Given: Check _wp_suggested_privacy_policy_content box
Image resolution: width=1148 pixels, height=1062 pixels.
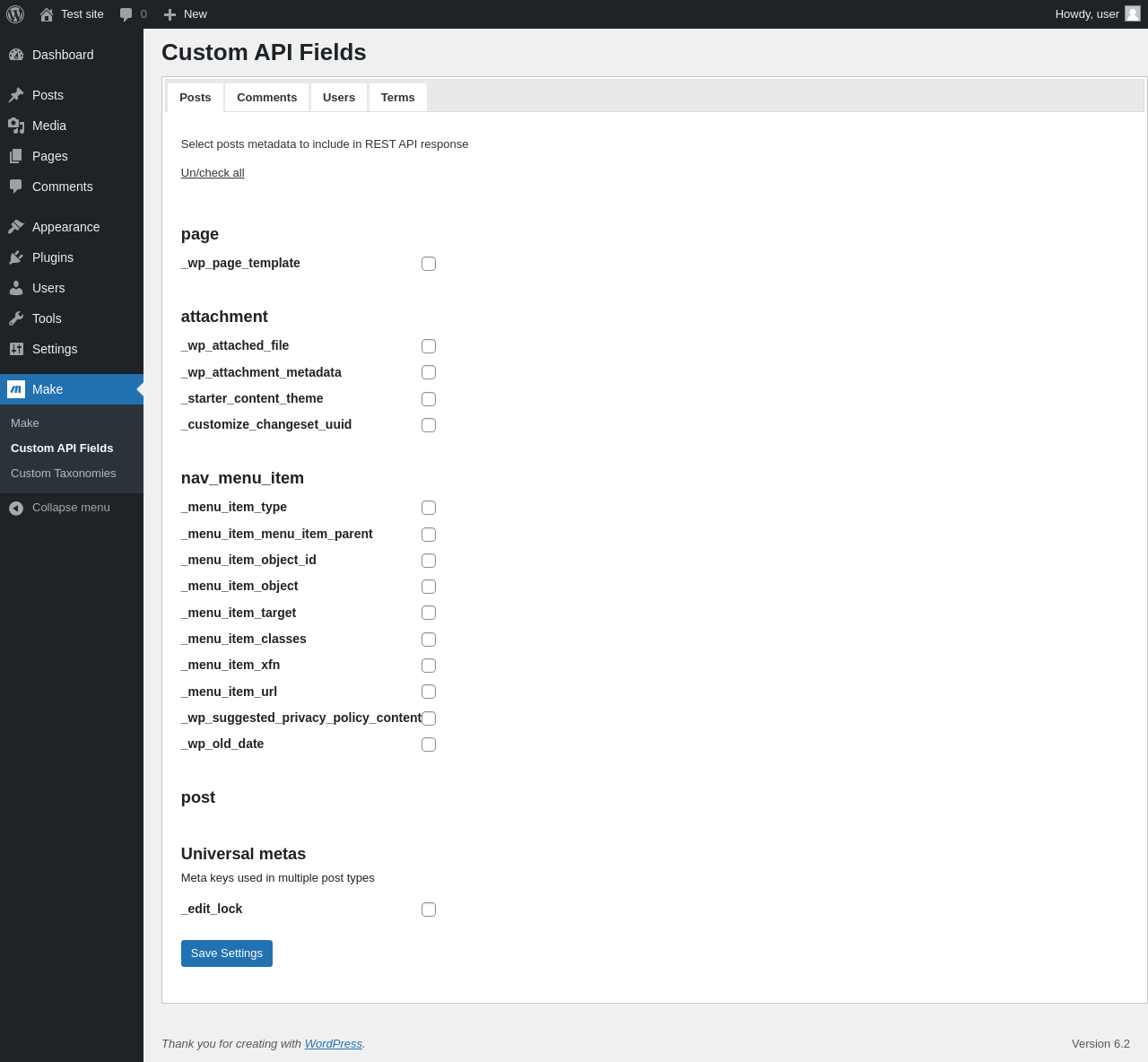Looking at the screenshot, I should click(429, 718).
